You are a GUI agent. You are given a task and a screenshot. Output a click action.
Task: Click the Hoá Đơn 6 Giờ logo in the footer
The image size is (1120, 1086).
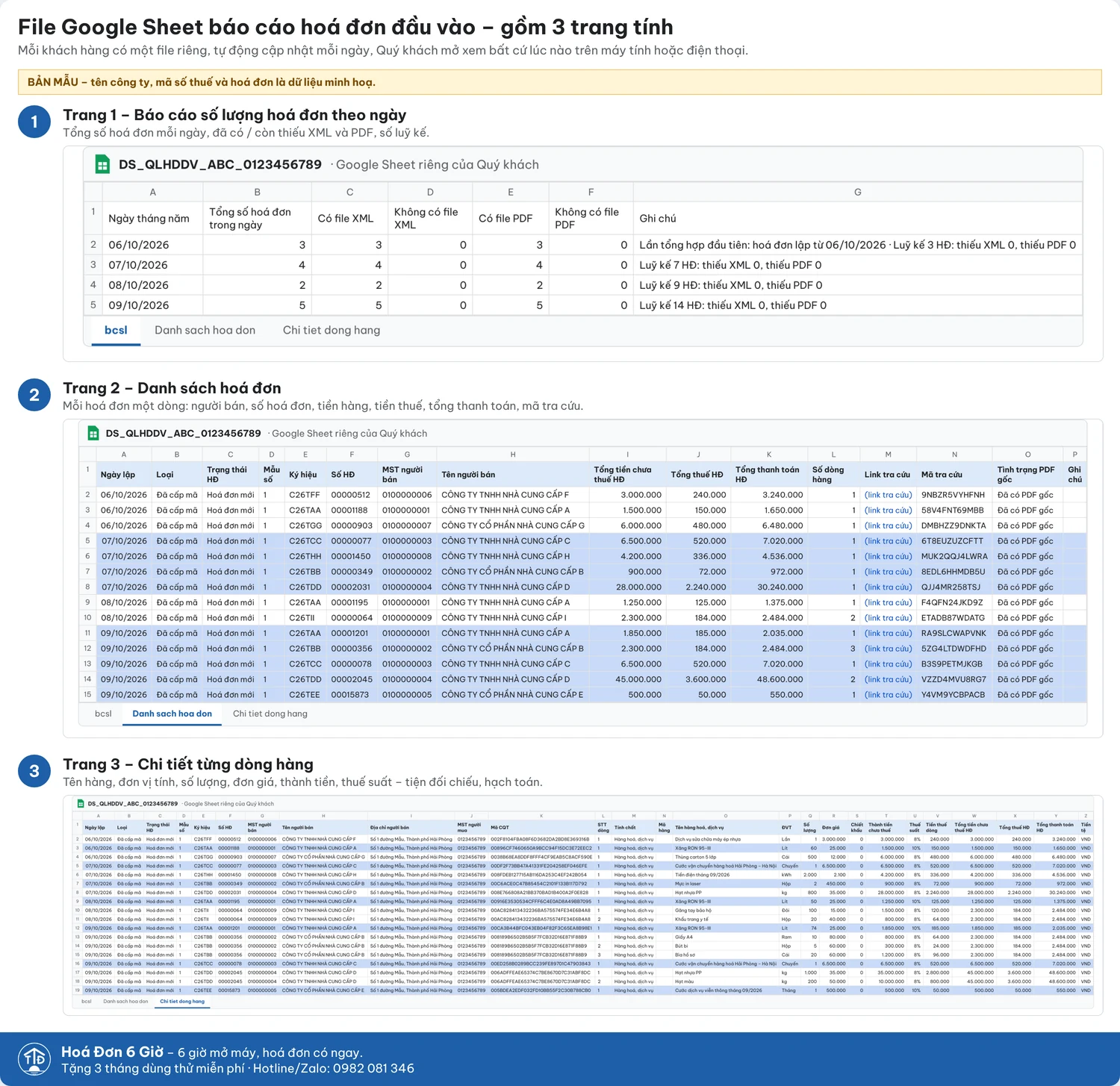point(34,1058)
